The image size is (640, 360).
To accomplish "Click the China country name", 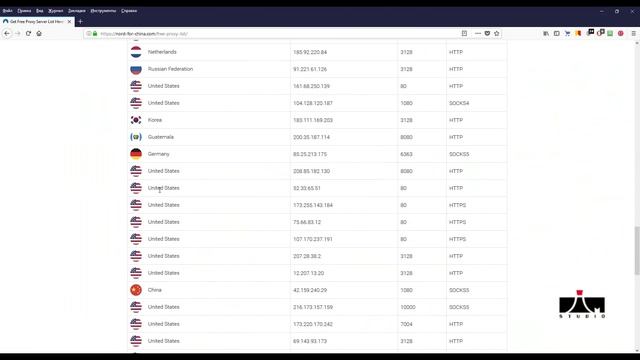I will 155,290.
